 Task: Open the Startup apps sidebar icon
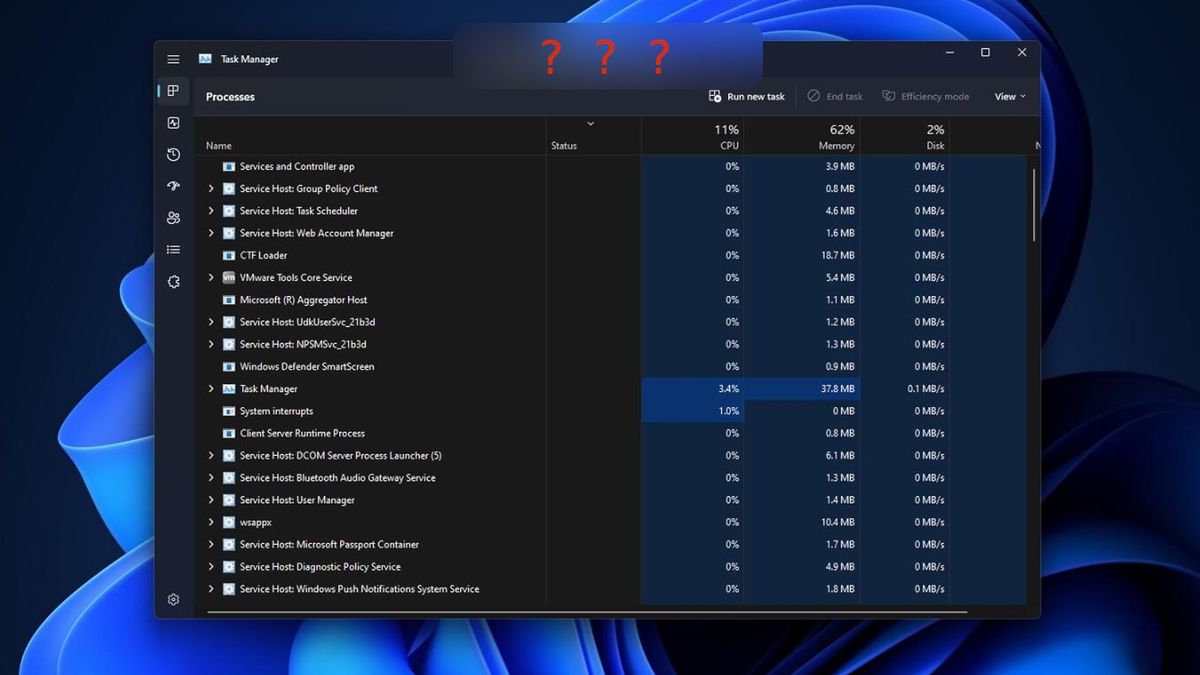(173, 186)
